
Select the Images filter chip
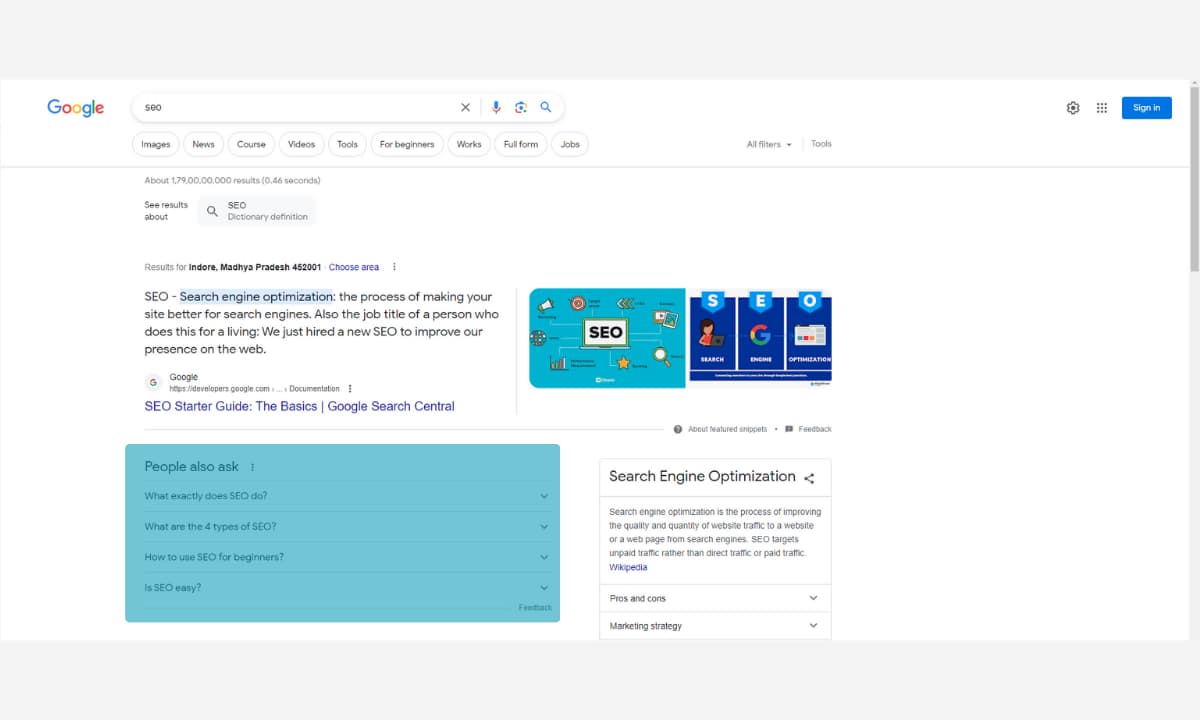coord(155,144)
